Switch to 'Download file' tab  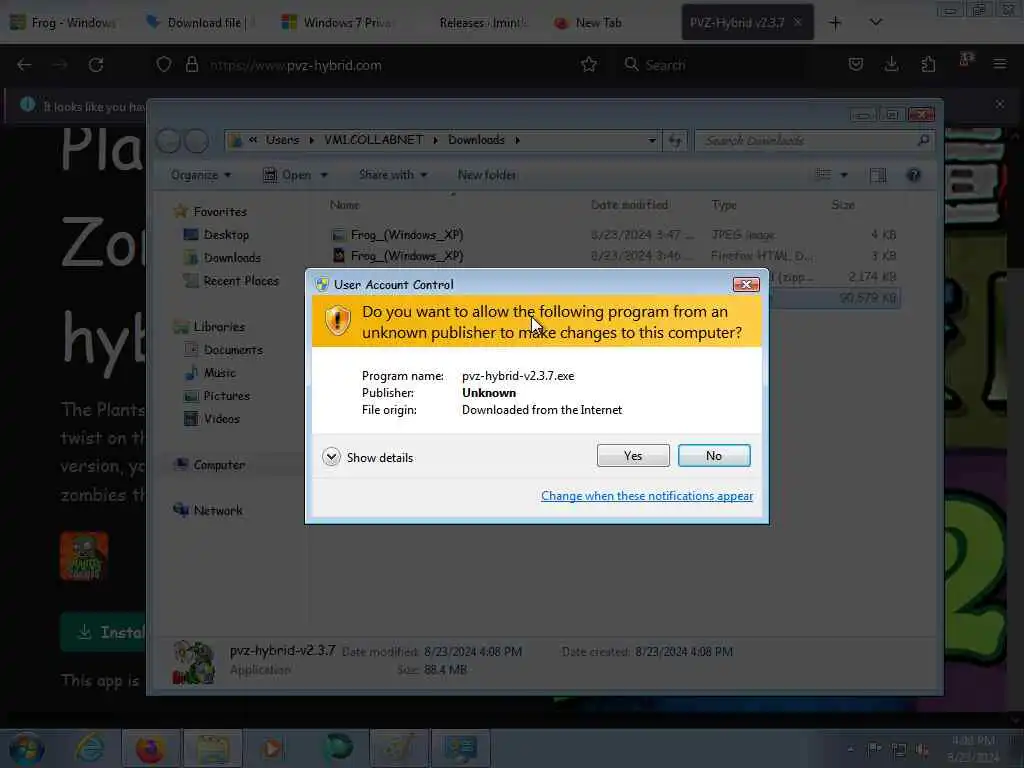pyautogui.click(x=199, y=23)
